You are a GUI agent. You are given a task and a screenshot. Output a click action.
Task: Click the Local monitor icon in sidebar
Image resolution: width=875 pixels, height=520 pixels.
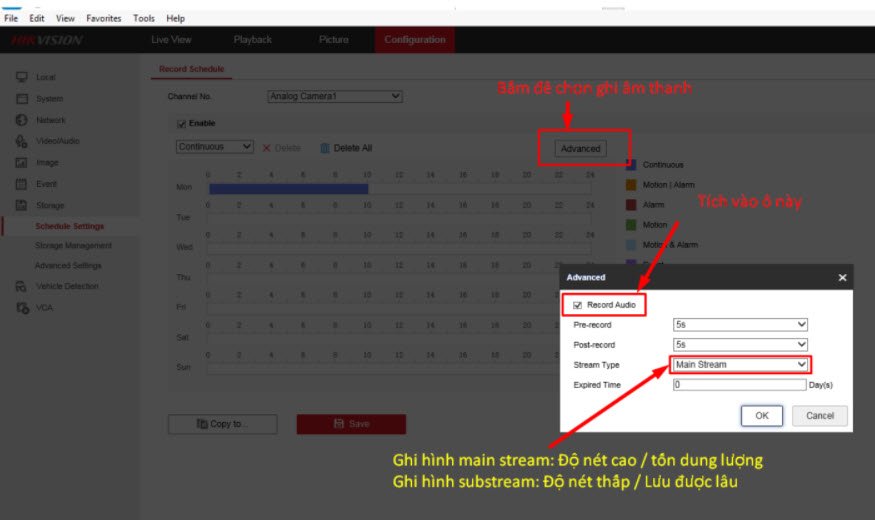pyautogui.click(x=20, y=77)
